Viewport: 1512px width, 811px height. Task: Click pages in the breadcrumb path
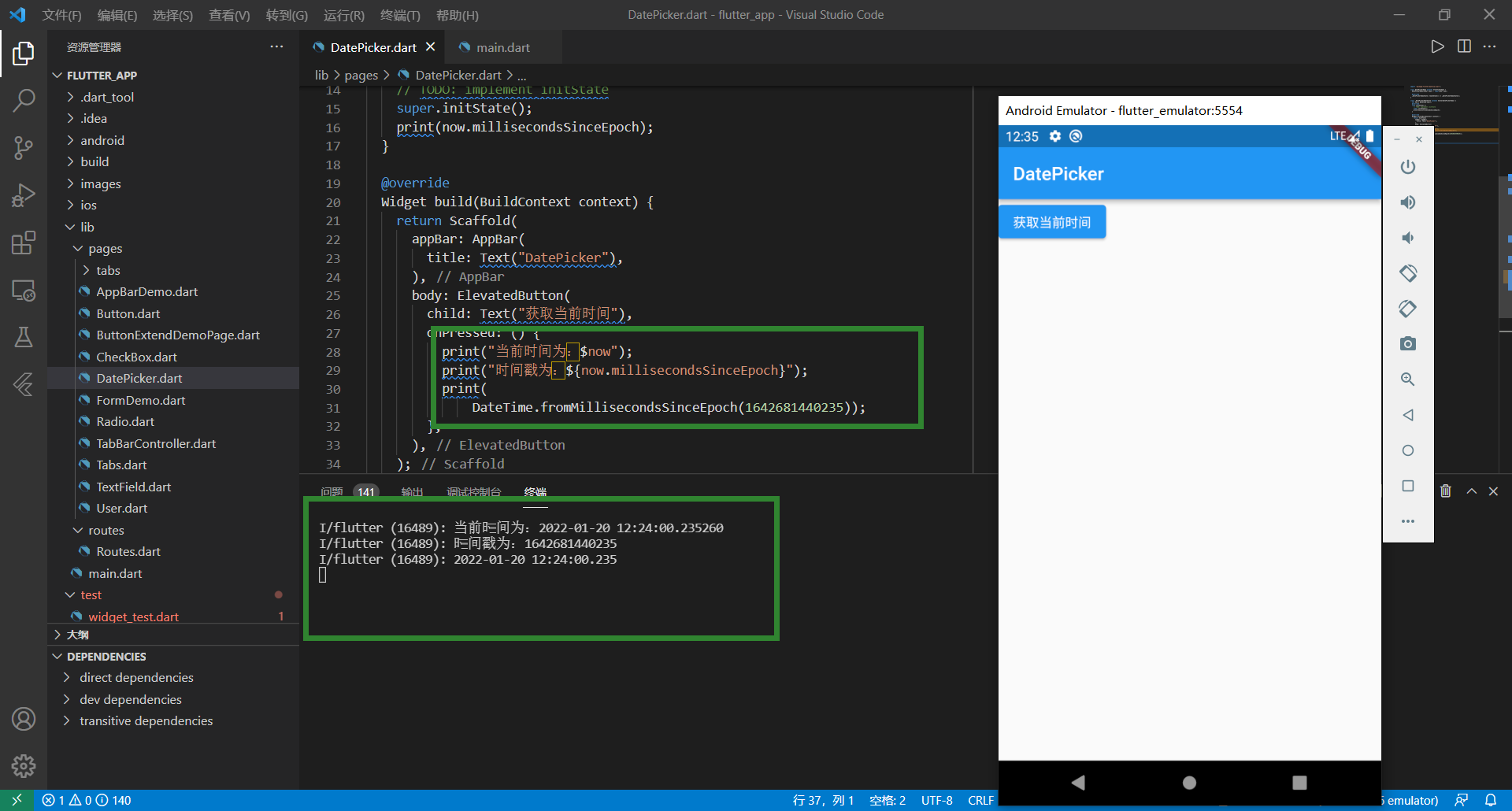361,75
